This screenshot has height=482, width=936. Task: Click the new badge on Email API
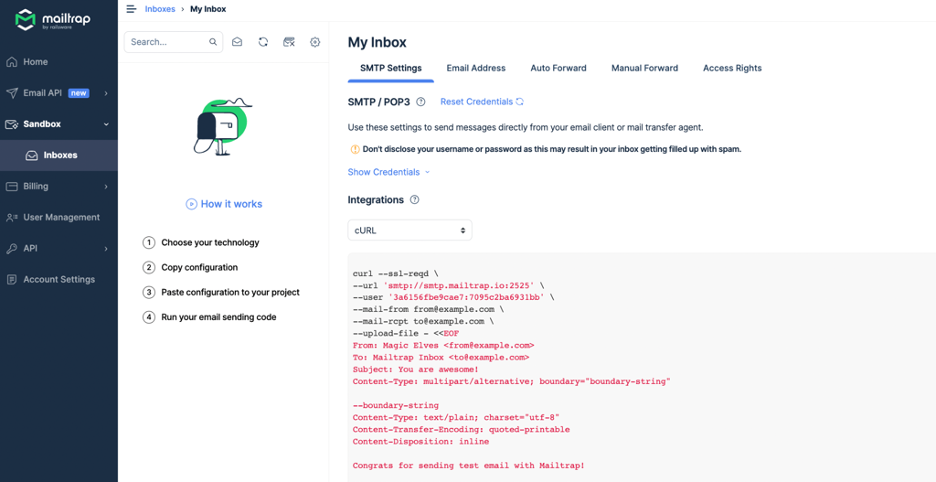79,93
